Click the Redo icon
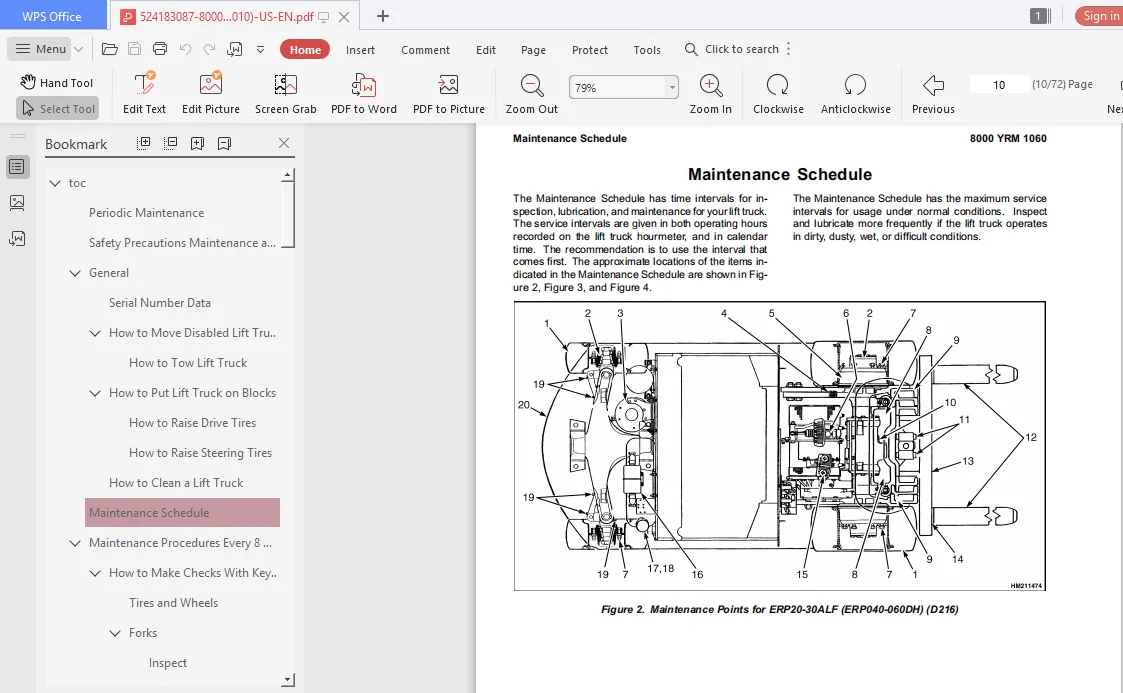Viewport: 1123px width, 693px height. point(209,49)
